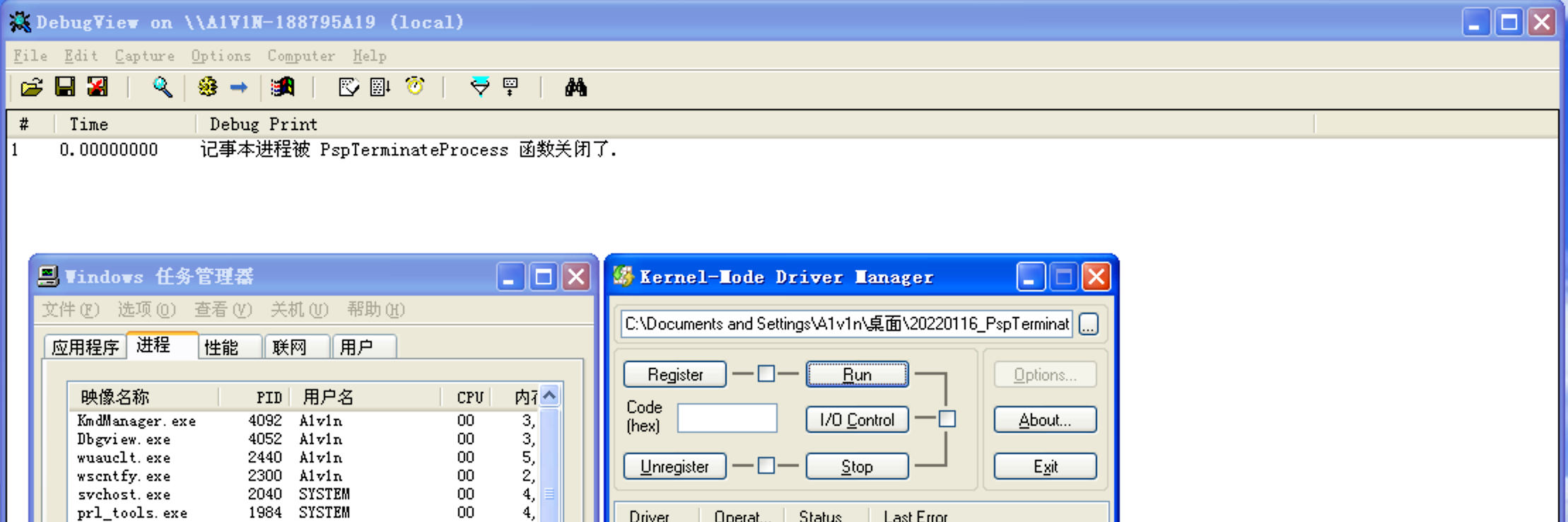The image size is (1568, 522).
Task: Click the Debug Print column header
Action: (x=755, y=124)
